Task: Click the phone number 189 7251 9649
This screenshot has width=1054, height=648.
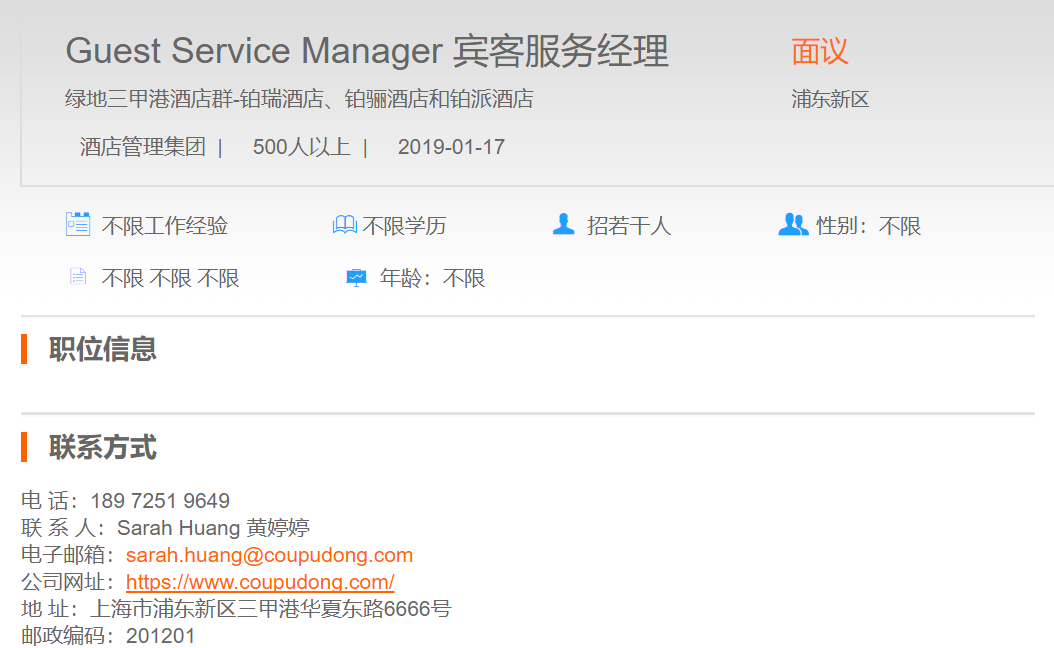Action: (160, 501)
